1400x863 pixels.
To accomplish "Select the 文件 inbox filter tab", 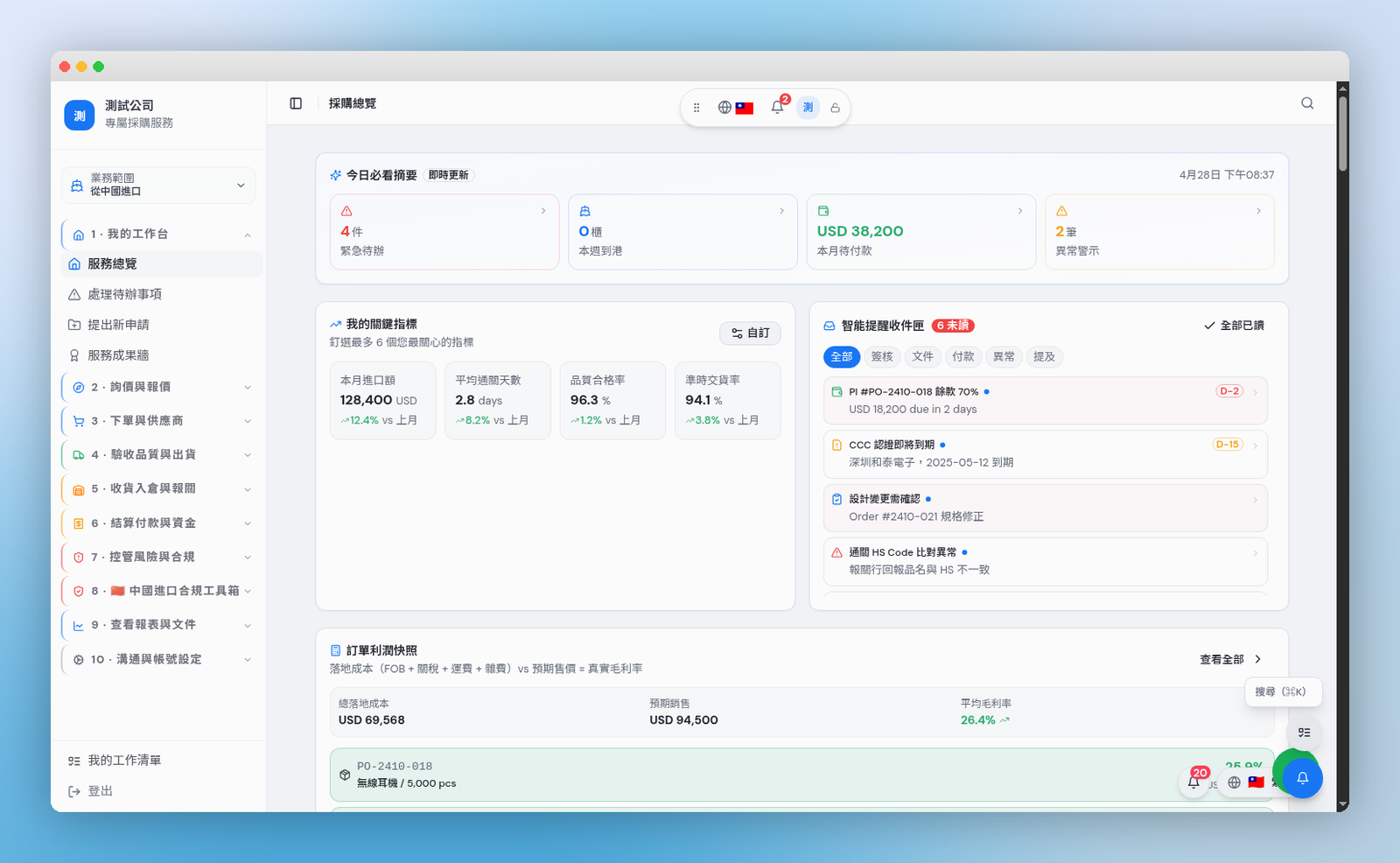I will (922, 356).
